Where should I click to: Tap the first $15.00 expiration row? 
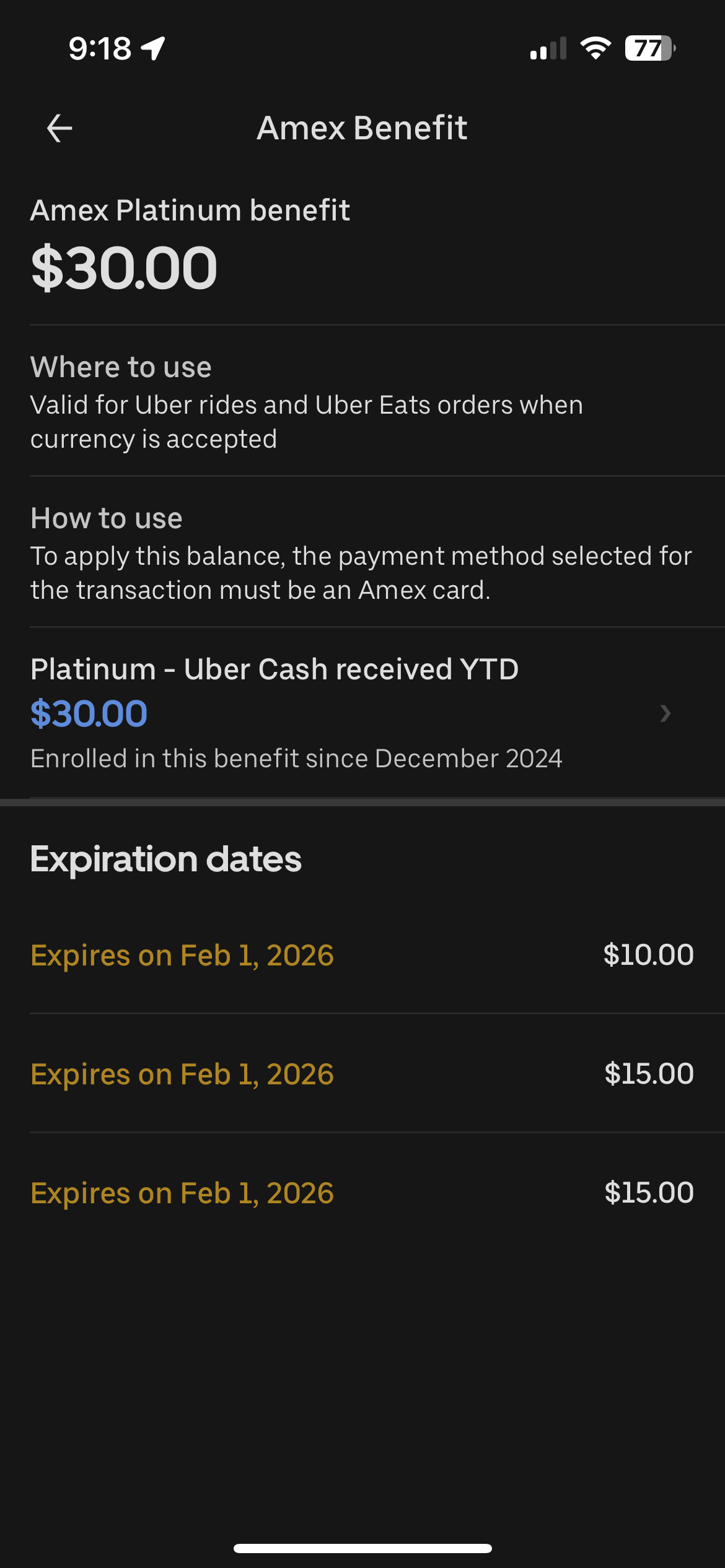pyautogui.click(x=362, y=1074)
